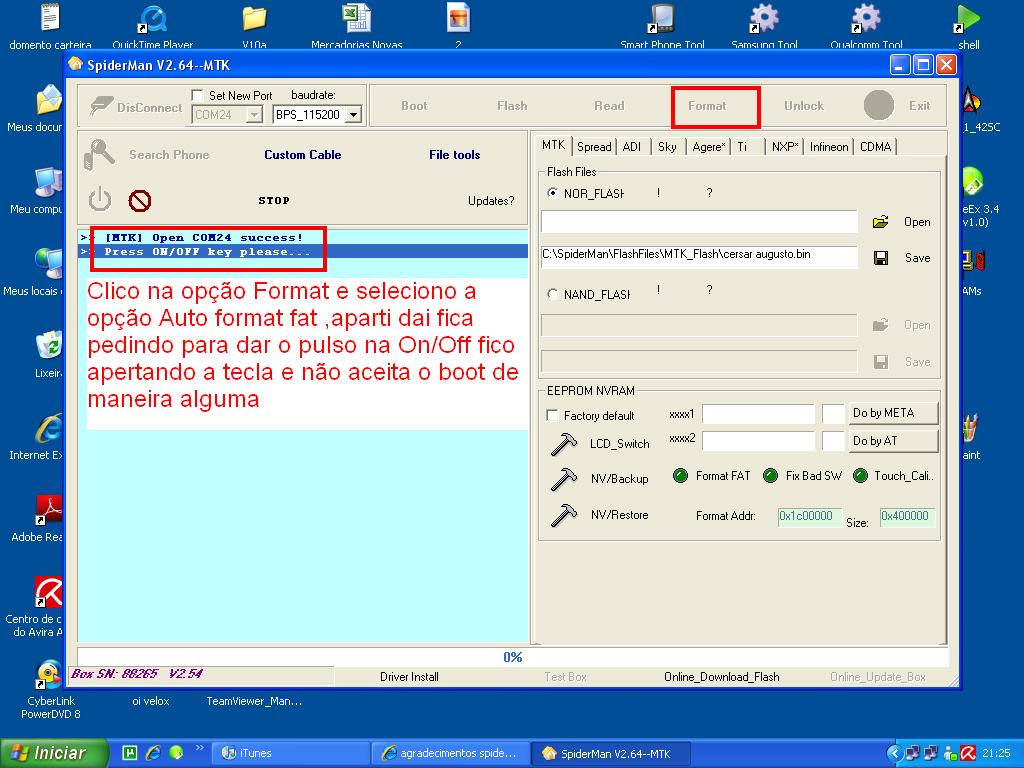Open the Infineon tab
This screenshot has height=768, width=1024.
click(829, 147)
